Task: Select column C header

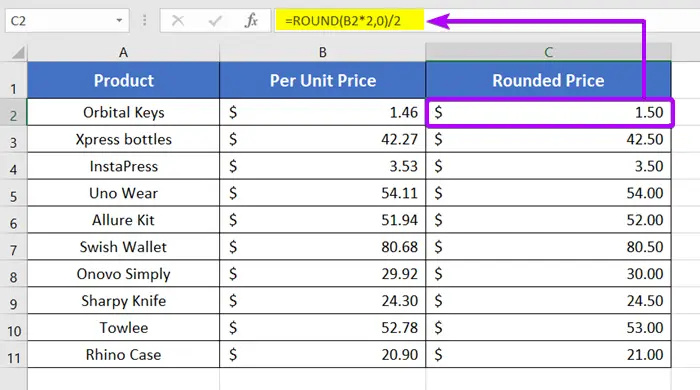Action: point(548,53)
